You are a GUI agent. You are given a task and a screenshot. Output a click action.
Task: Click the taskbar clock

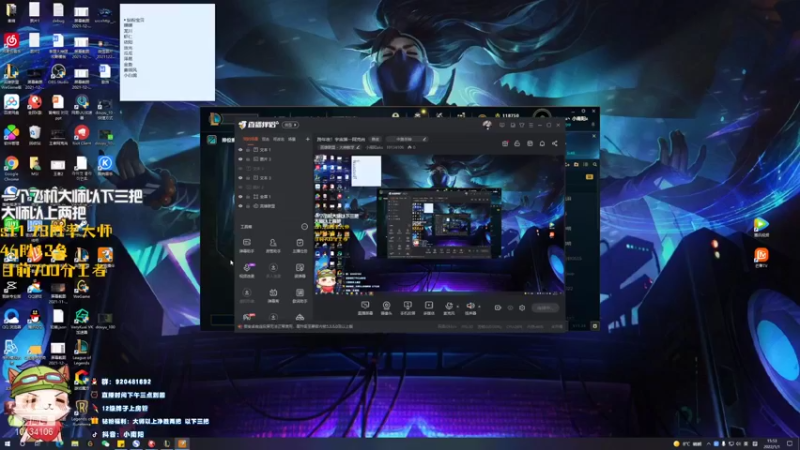click(x=772, y=444)
